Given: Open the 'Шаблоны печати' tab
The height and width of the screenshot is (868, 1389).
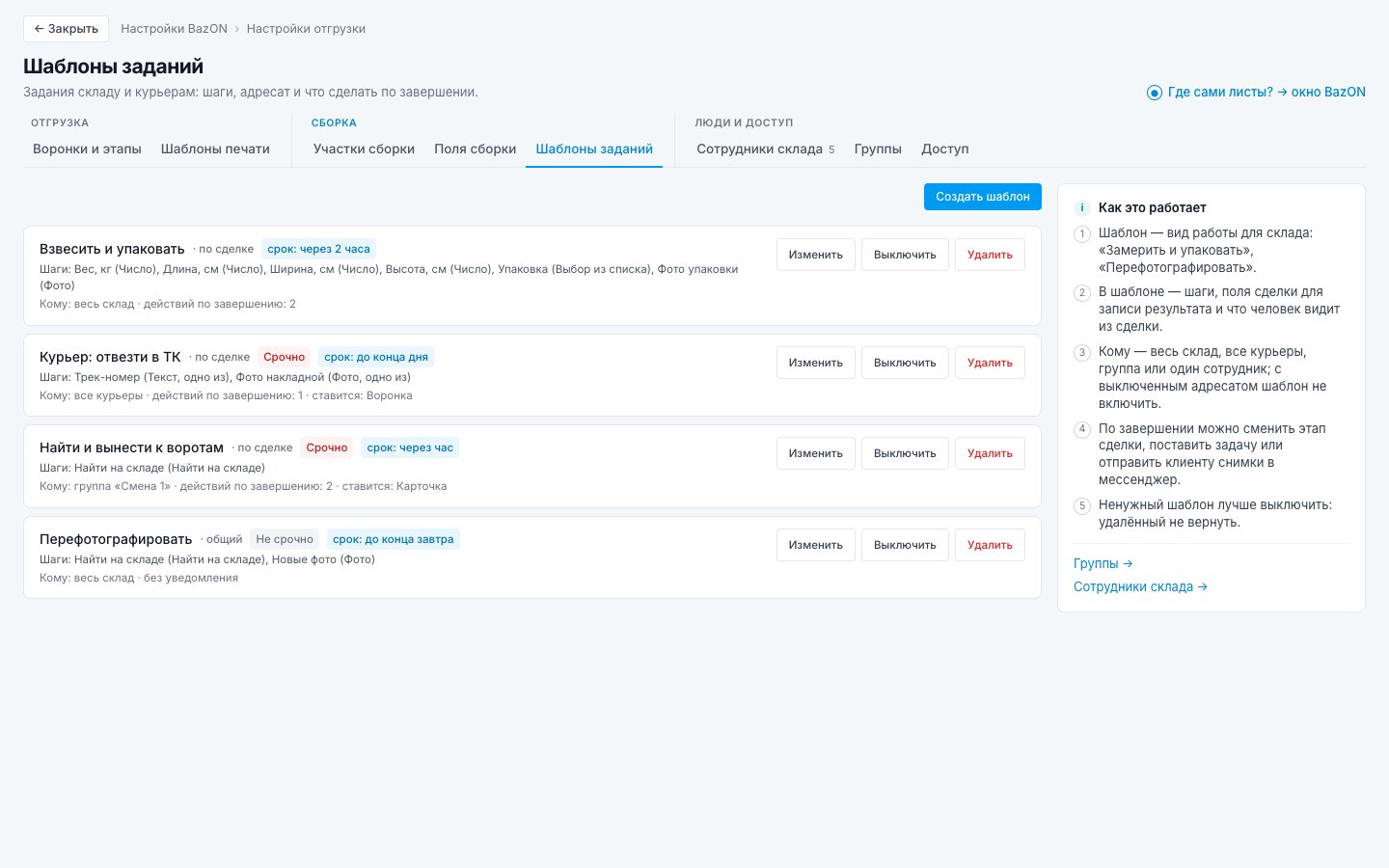Looking at the screenshot, I should [215, 149].
